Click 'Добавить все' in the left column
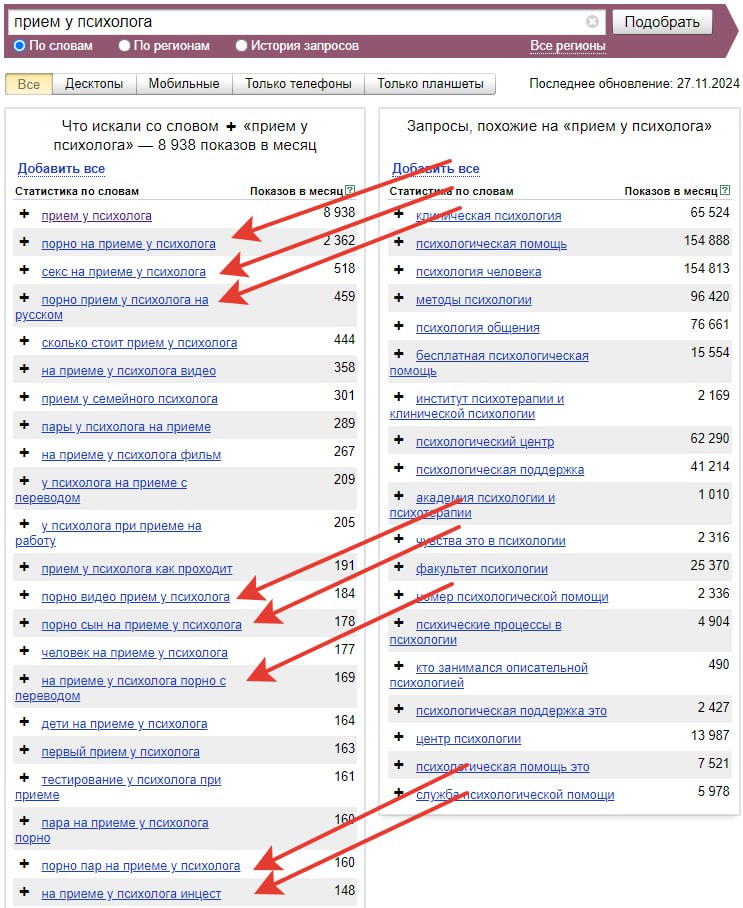Screen dimensions: 743x908 (61, 169)
